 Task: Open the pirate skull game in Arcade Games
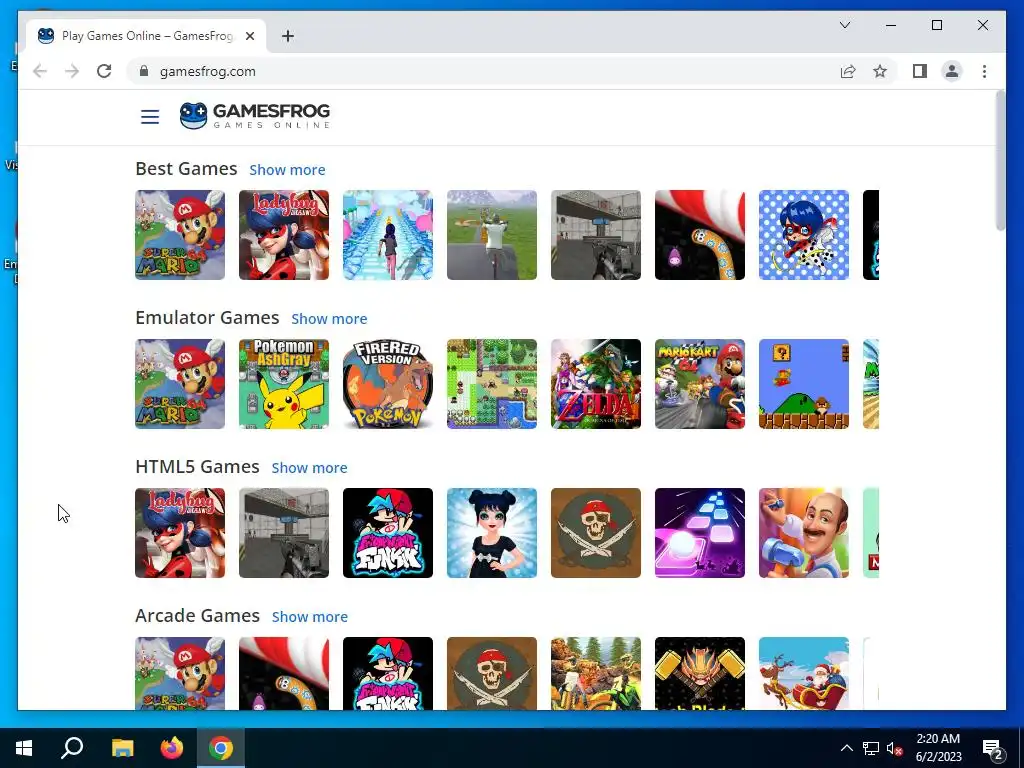click(492, 673)
